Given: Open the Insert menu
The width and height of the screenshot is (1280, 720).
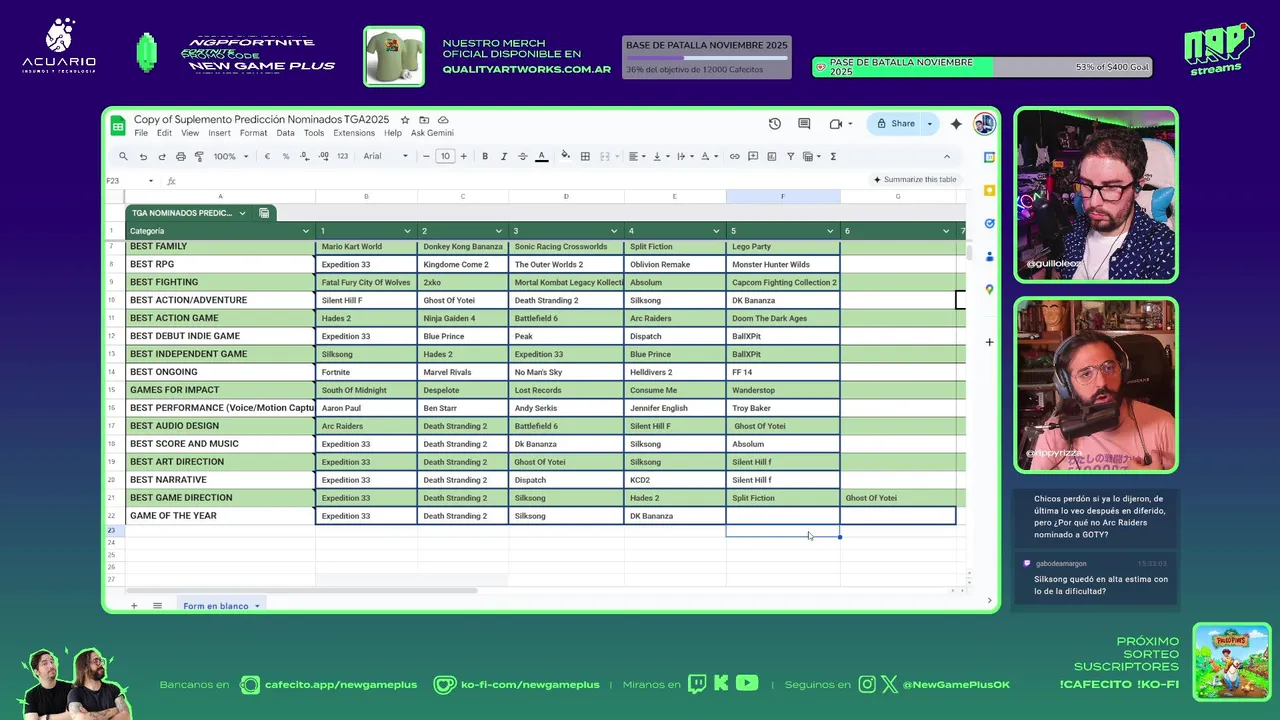Looking at the screenshot, I should pyautogui.click(x=219, y=133).
